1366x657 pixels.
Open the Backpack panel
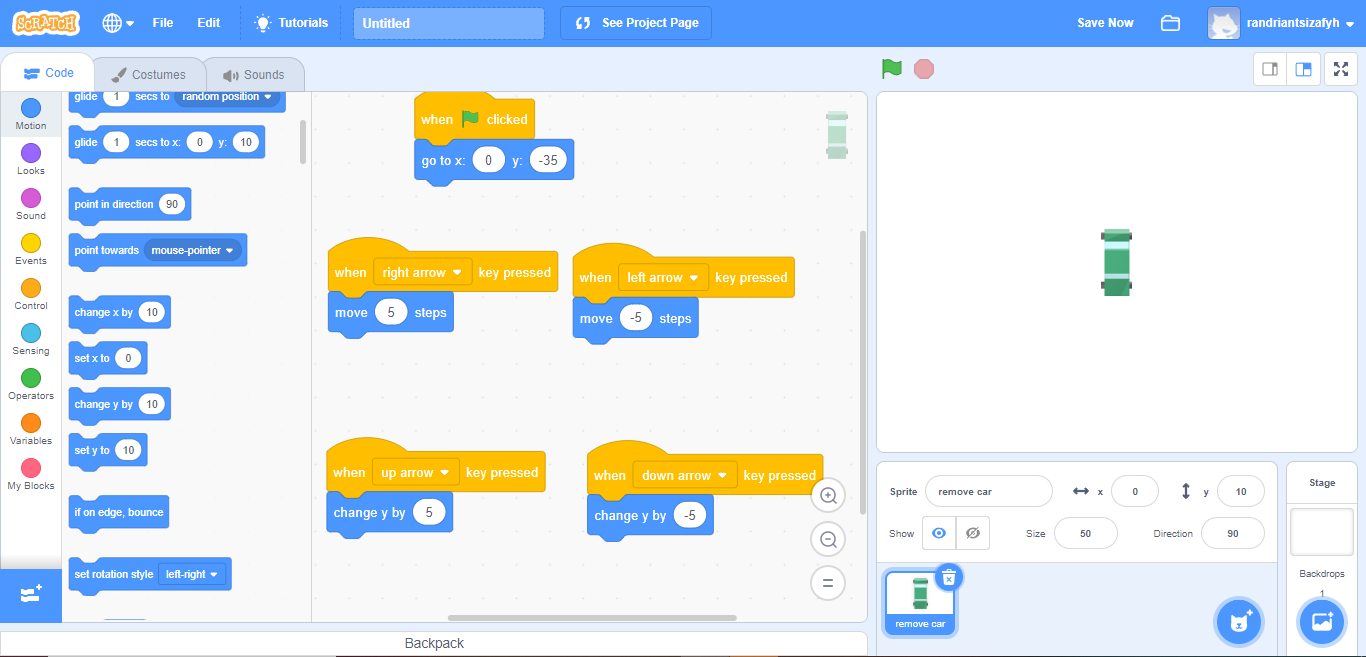(x=434, y=643)
